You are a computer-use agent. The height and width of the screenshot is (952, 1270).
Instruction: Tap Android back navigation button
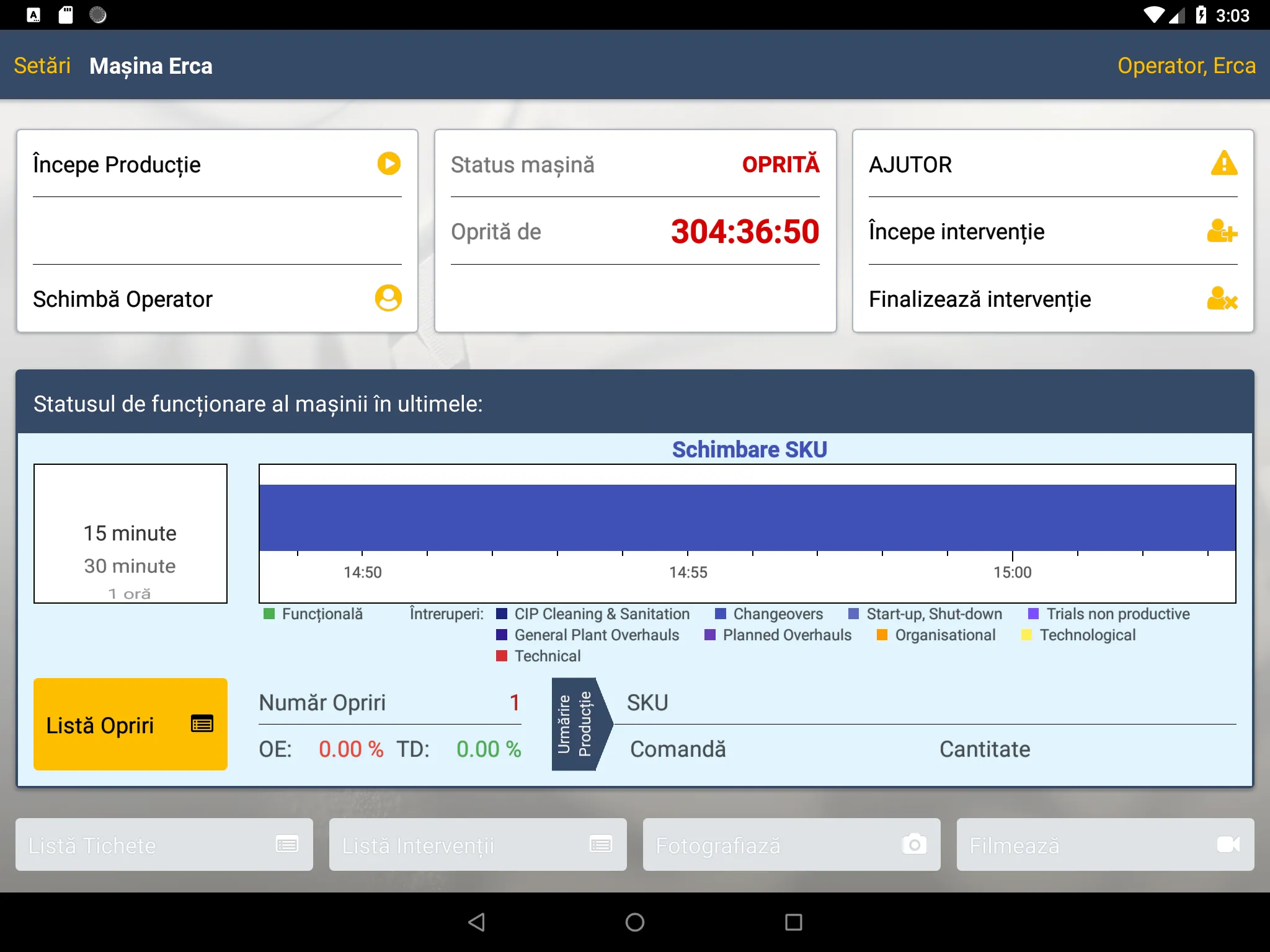pyautogui.click(x=476, y=922)
